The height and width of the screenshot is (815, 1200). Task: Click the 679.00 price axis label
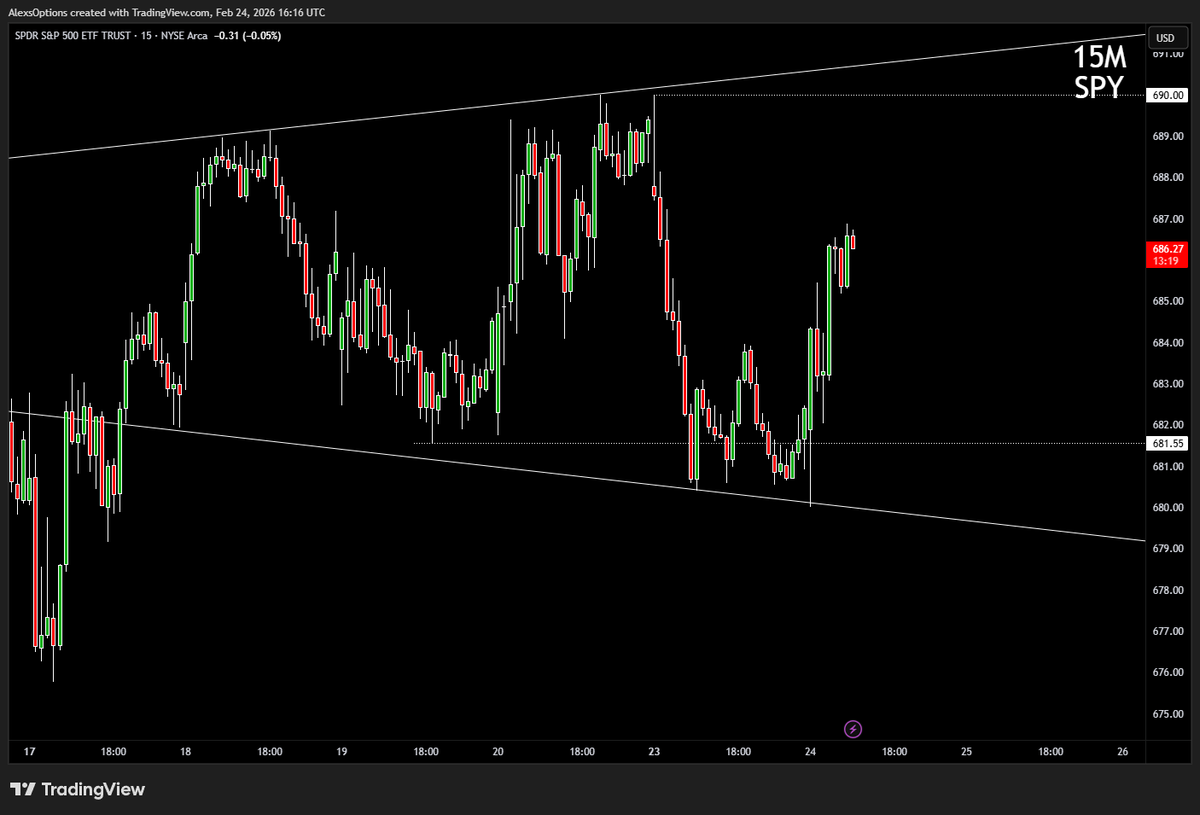click(1168, 549)
